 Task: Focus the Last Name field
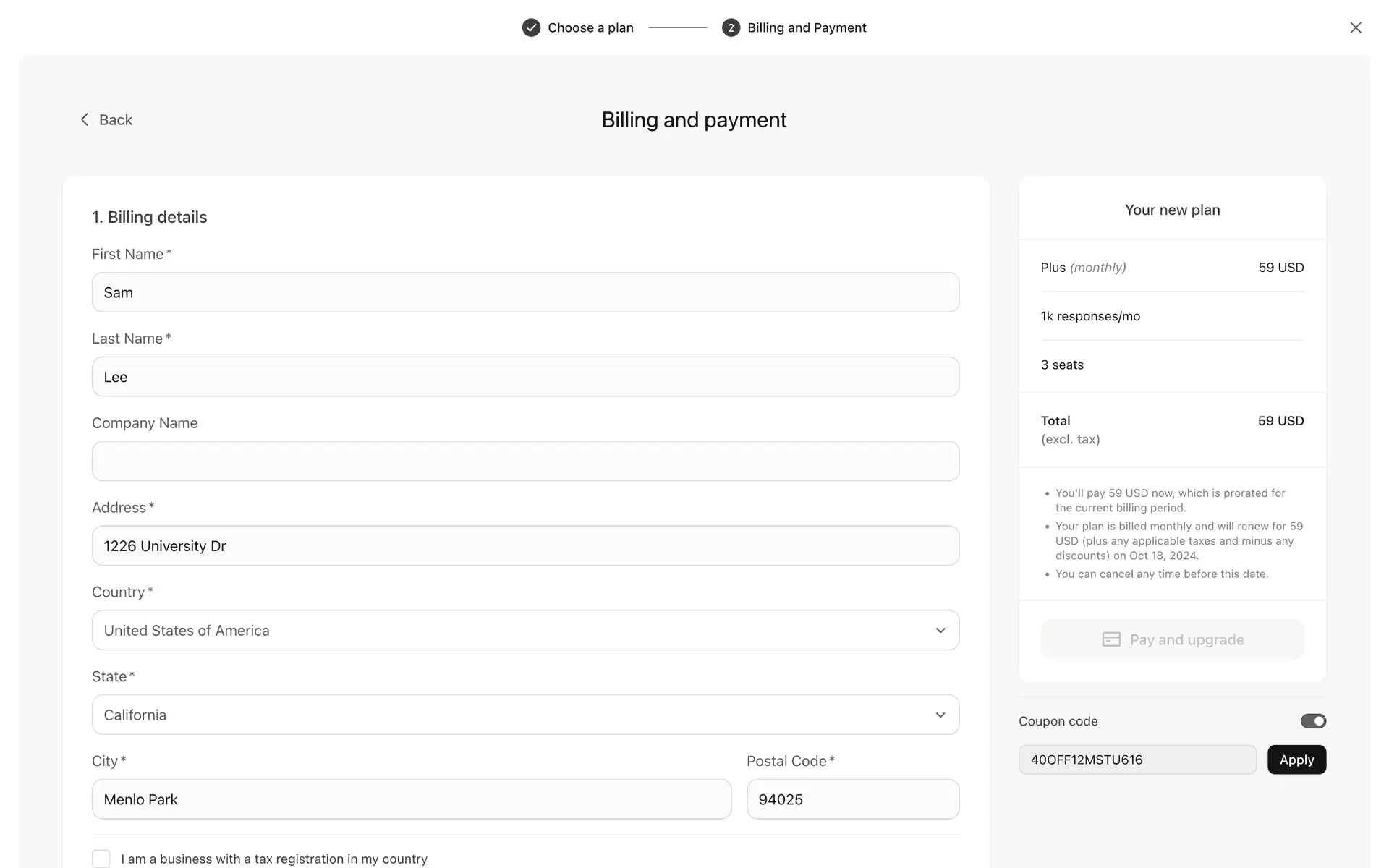point(525,377)
